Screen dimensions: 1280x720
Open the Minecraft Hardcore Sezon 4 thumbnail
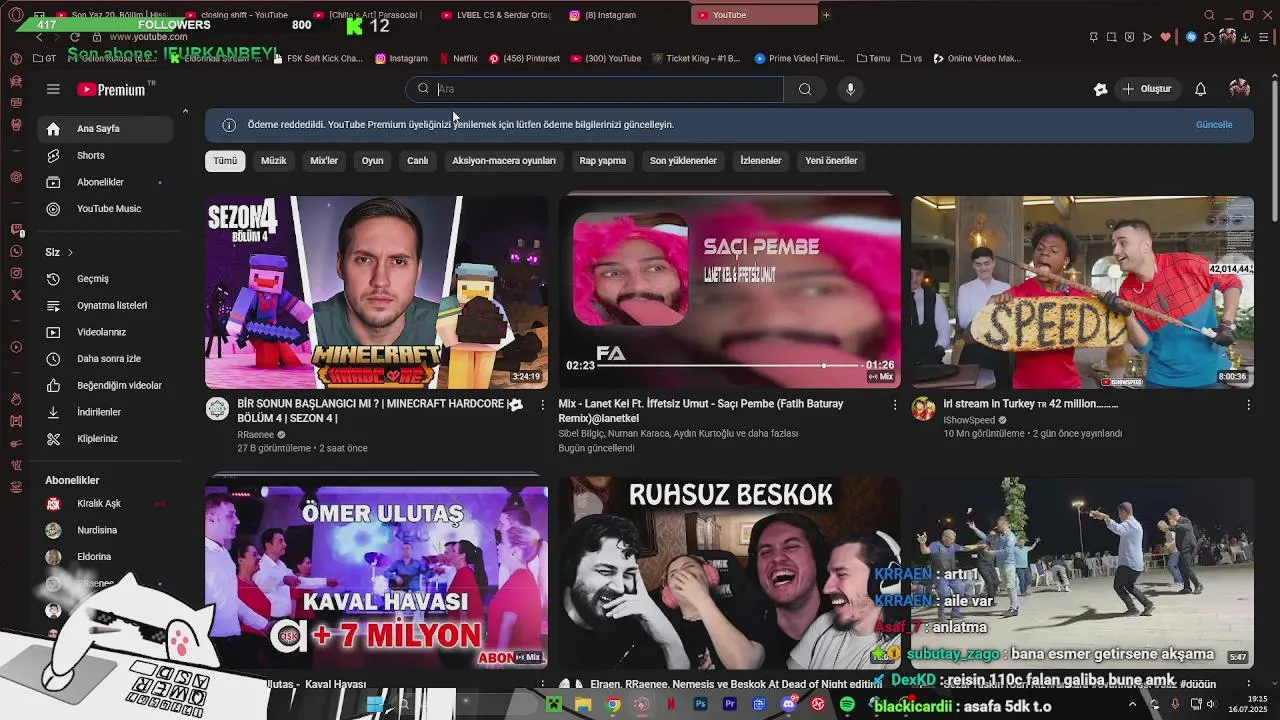point(376,292)
